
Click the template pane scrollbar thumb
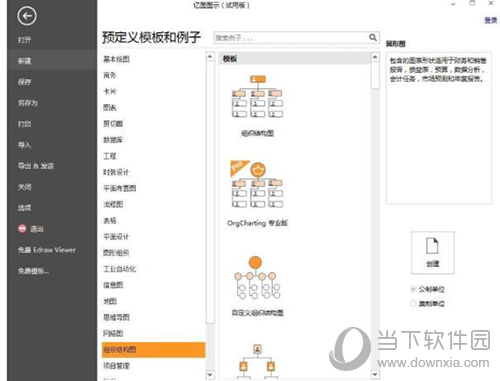pyautogui.click(x=375, y=75)
